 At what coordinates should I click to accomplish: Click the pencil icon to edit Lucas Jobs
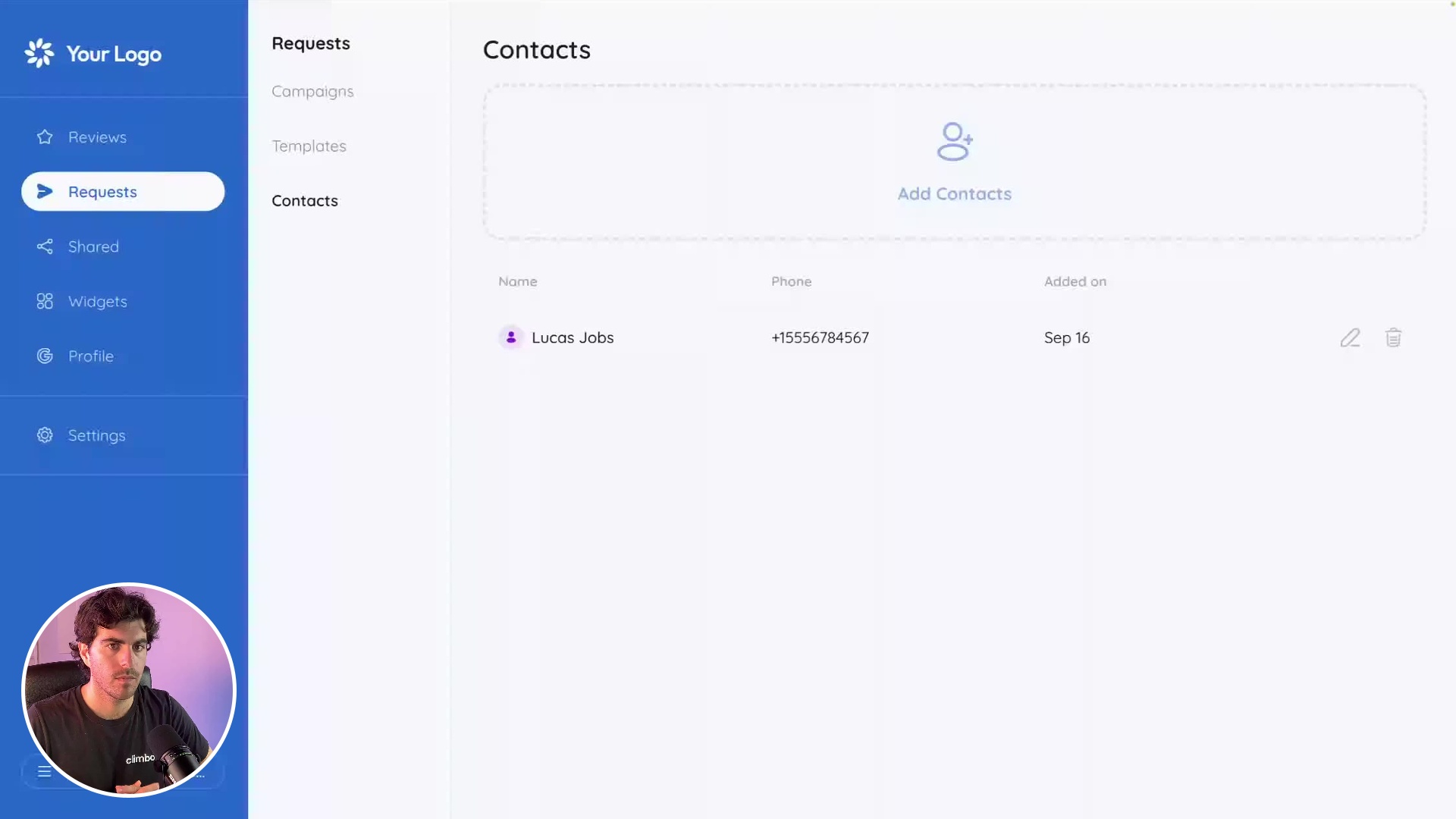tap(1350, 337)
